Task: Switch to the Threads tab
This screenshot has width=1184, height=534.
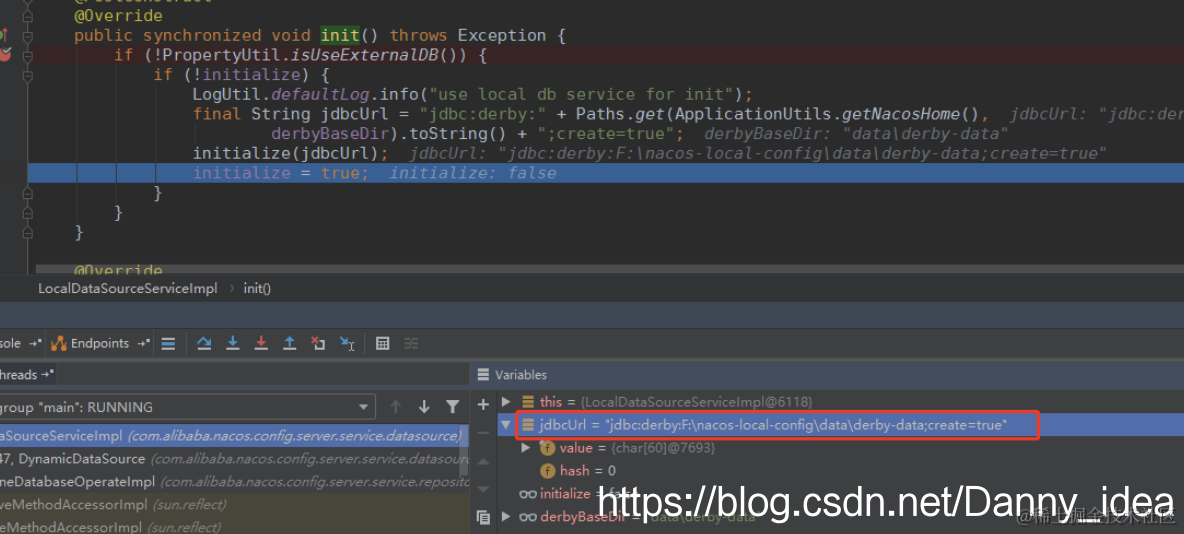Action: (x=27, y=374)
